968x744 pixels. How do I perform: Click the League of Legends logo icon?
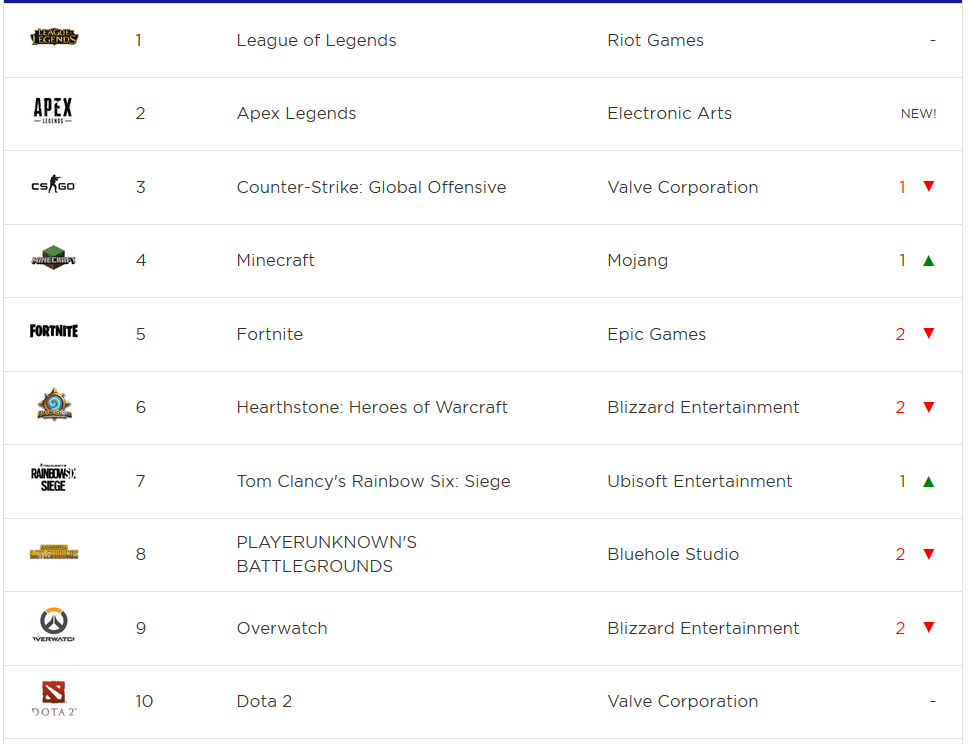[54, 39]
